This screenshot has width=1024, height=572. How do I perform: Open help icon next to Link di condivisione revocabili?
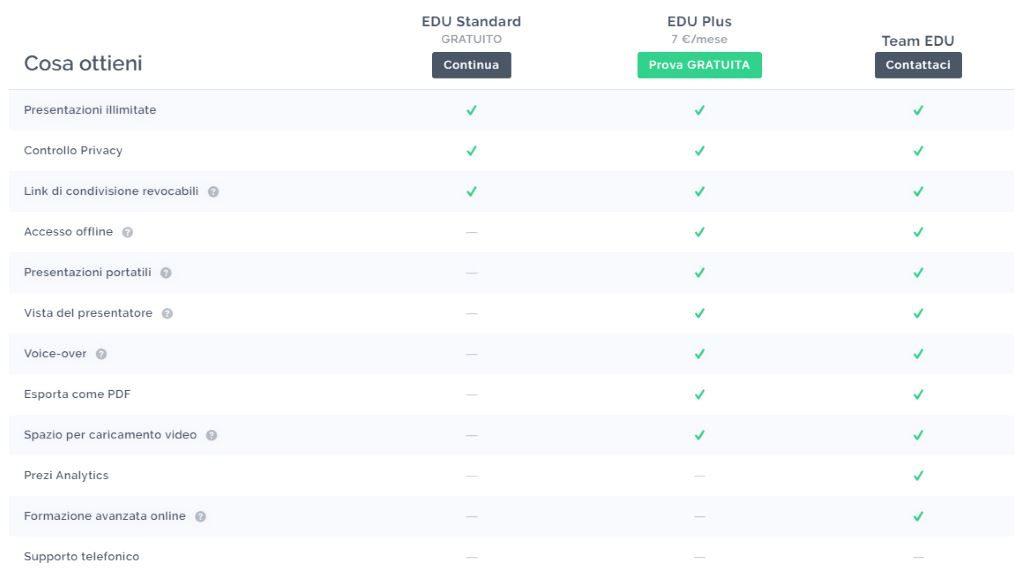[x=214, y=192]
